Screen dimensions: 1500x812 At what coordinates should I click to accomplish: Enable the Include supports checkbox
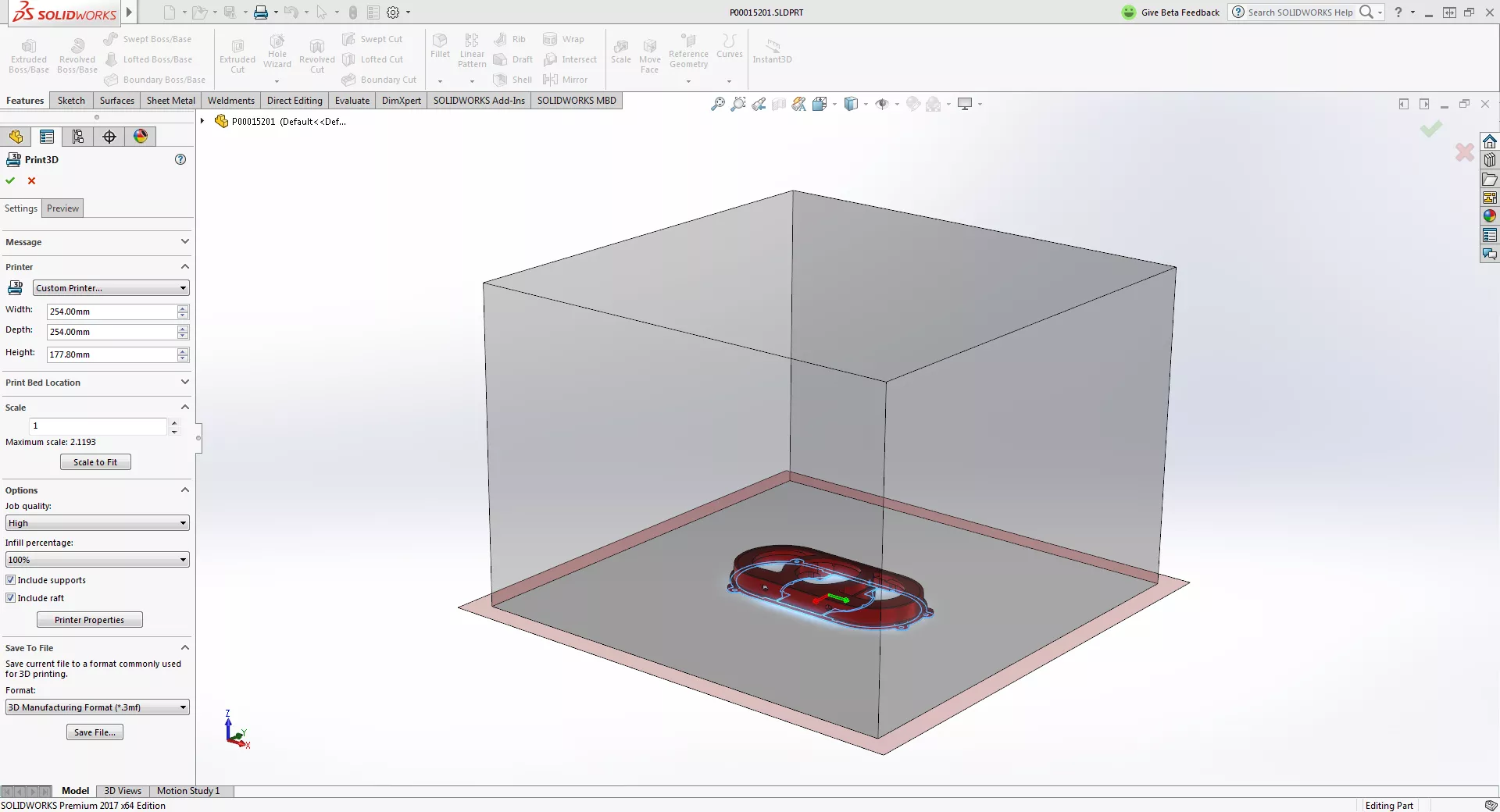tap(11, 579)
